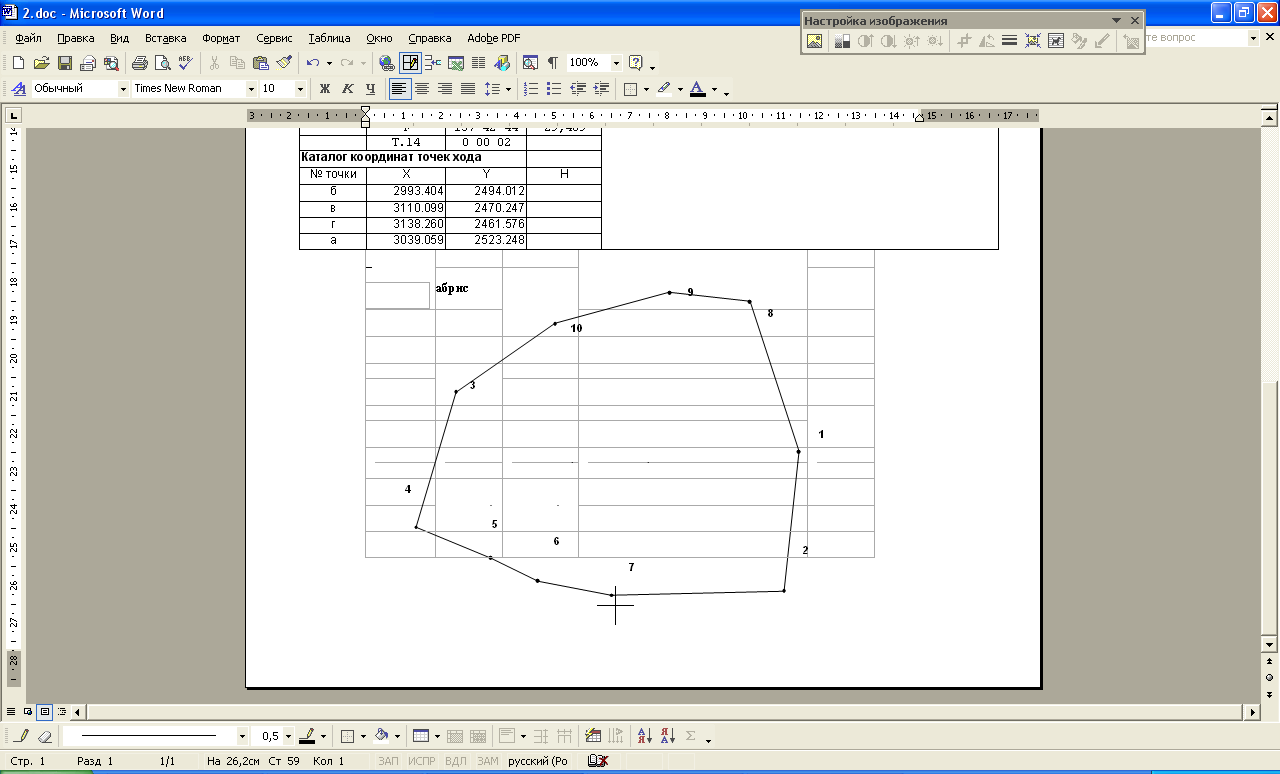1280x774 pixels.
Task: Open the Columns layout button
Action: pos(478,63)
